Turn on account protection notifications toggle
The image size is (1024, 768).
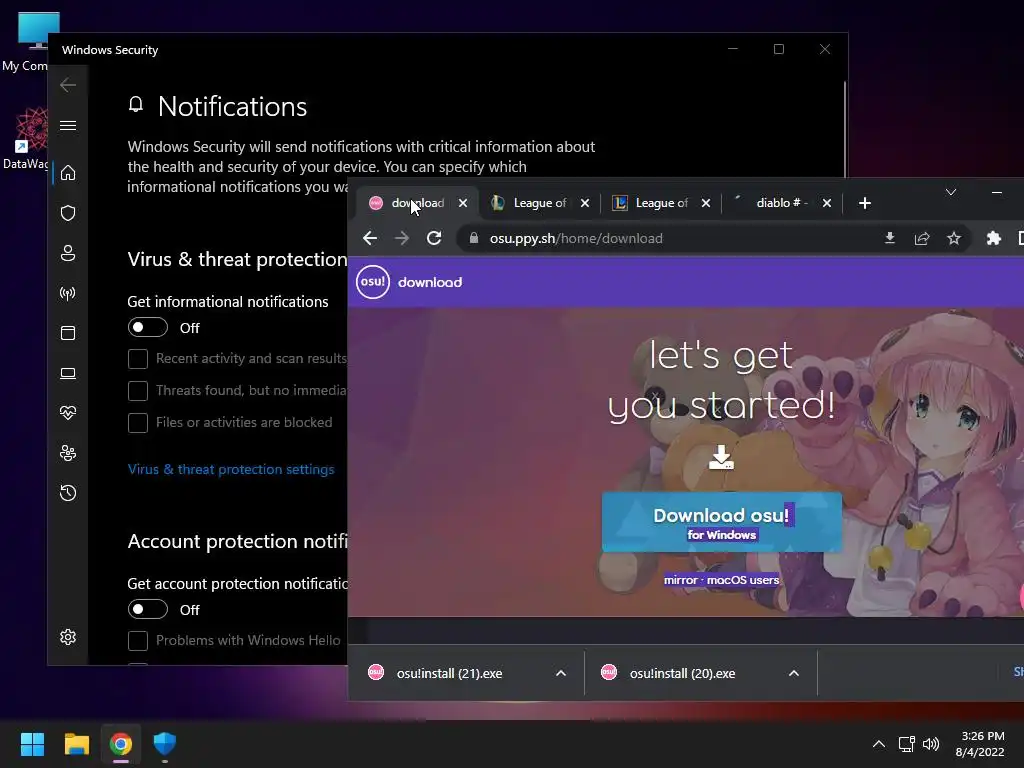click(x=148, y=609)
